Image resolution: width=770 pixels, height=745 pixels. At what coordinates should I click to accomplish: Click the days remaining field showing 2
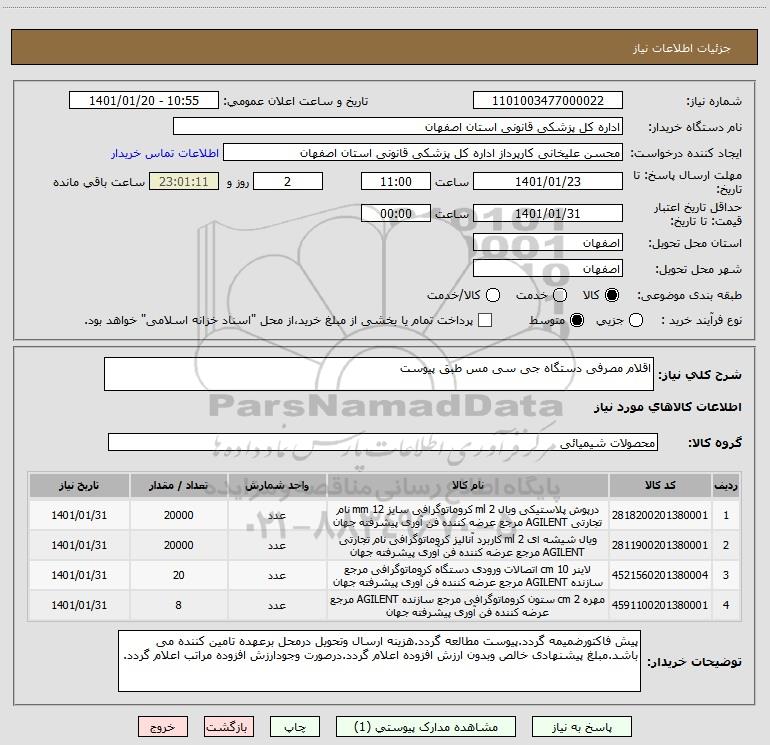(288, 181)
